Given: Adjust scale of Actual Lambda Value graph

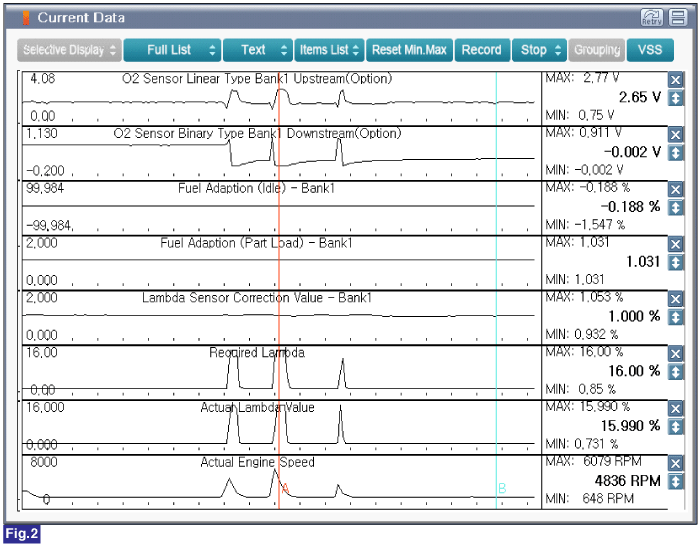Looking at the screenshot, I should [675, 427].
